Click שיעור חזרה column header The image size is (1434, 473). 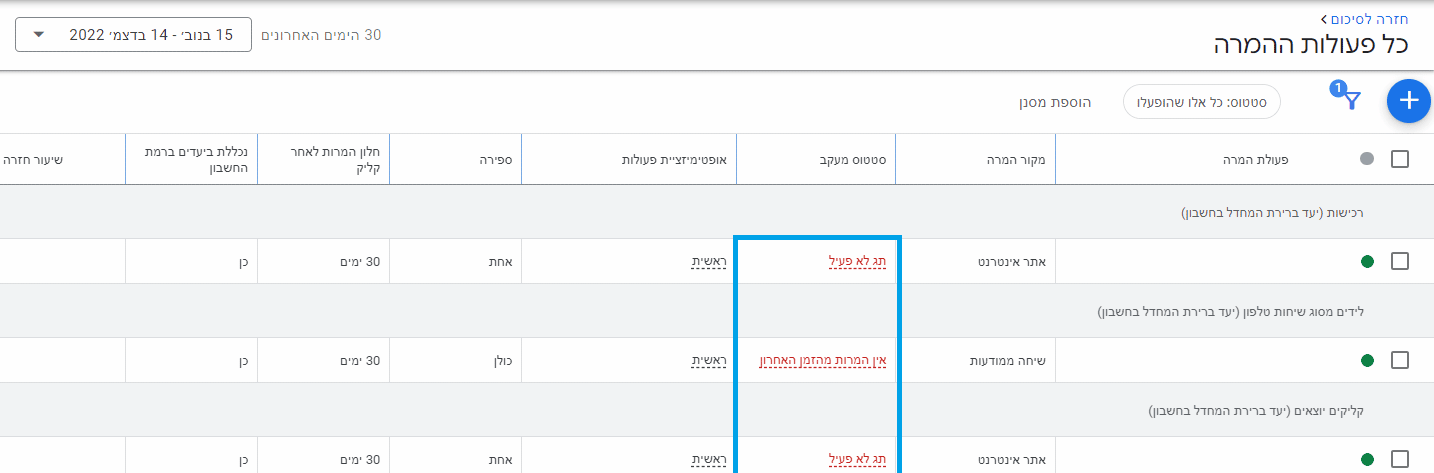coord(34,159)
